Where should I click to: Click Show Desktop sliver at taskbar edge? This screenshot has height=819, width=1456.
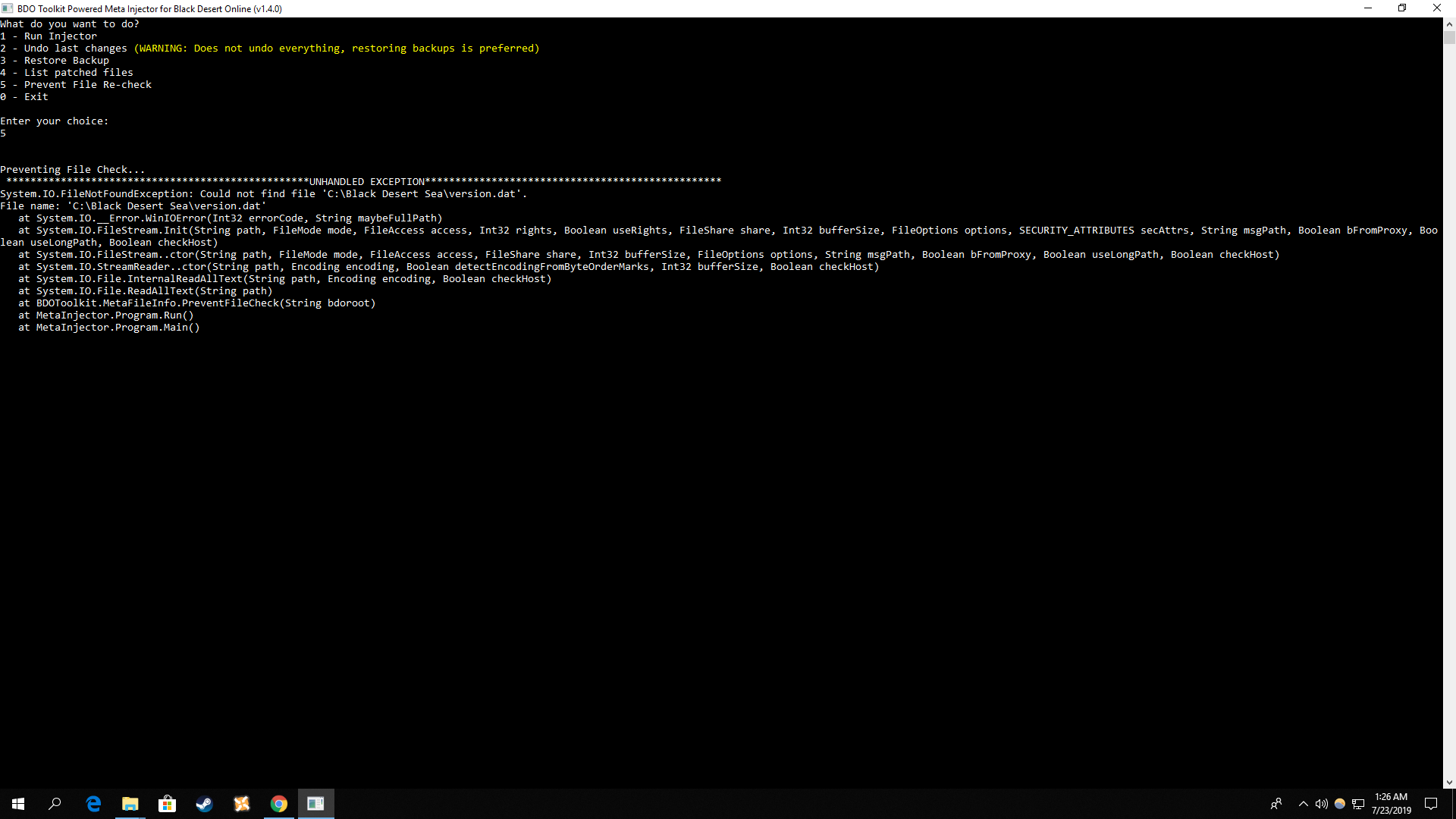(x=1454, y=804)
